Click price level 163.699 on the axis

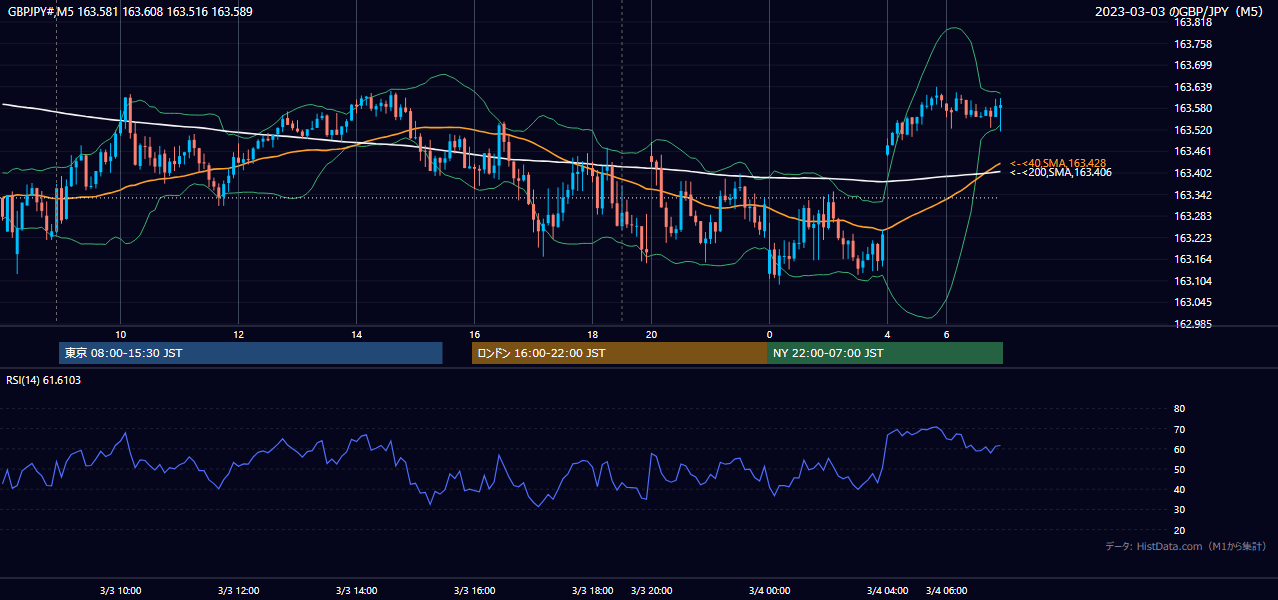click(1193, 65)
